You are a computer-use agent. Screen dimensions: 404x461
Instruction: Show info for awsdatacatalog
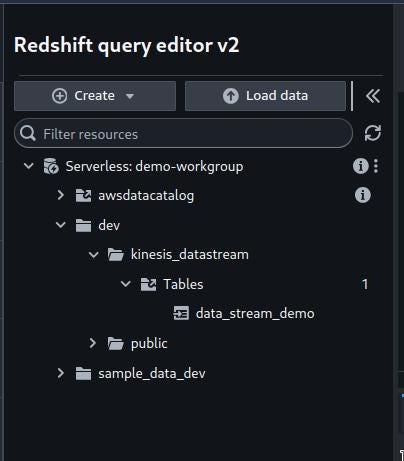(x=363, y=195)
